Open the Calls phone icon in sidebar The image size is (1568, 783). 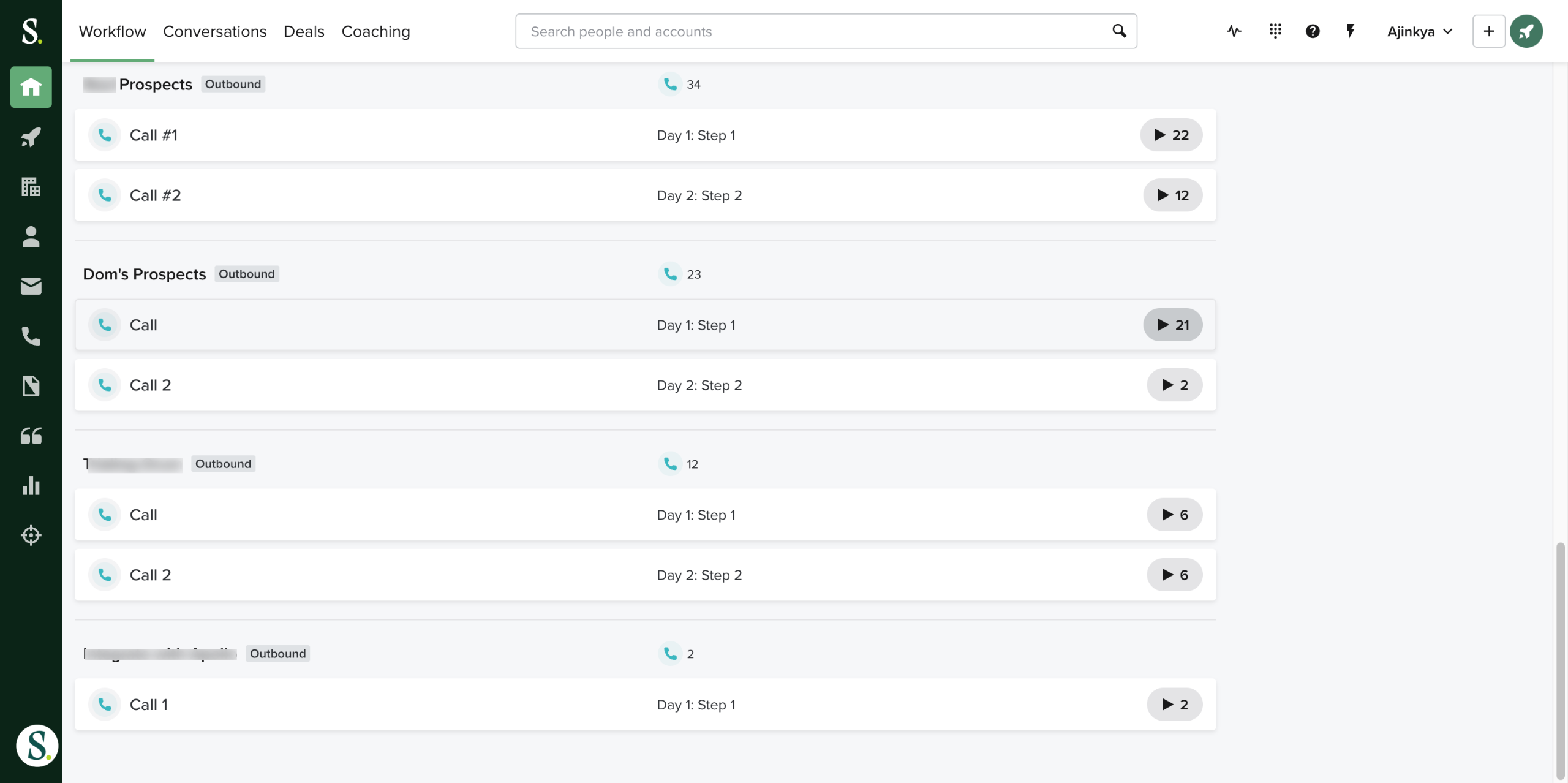(31, 336)
